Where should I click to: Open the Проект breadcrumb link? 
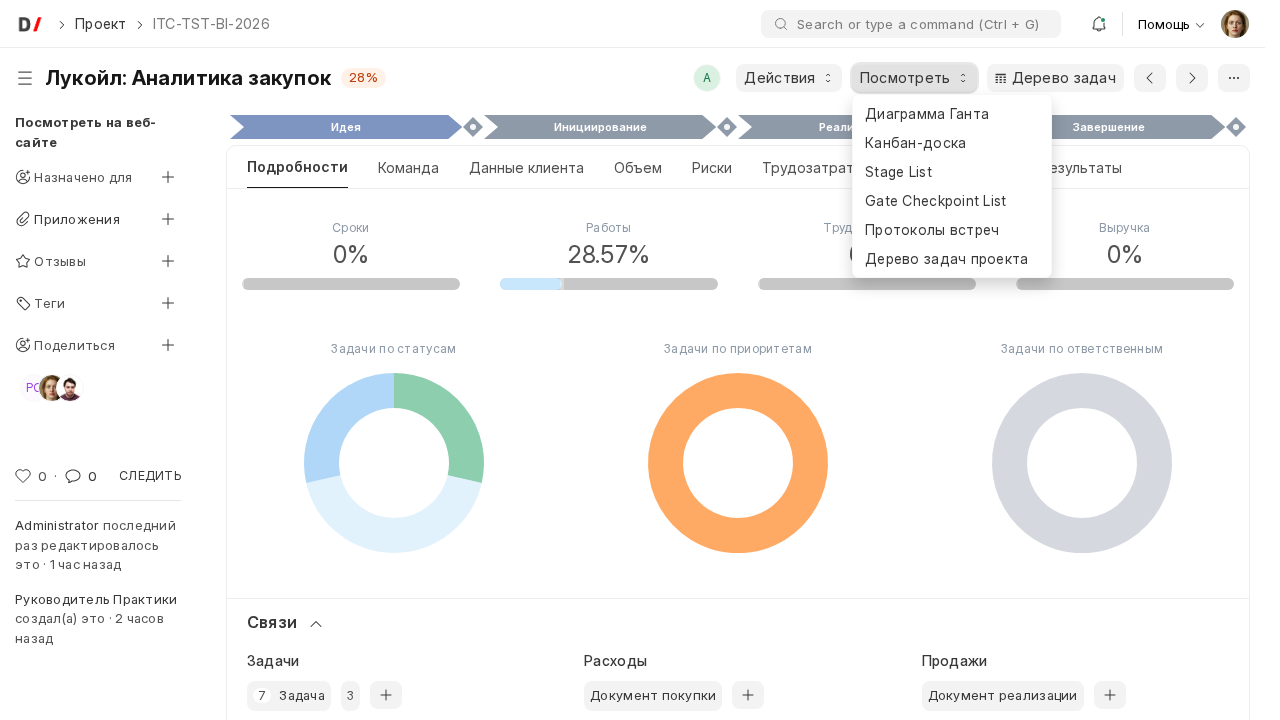100,24
